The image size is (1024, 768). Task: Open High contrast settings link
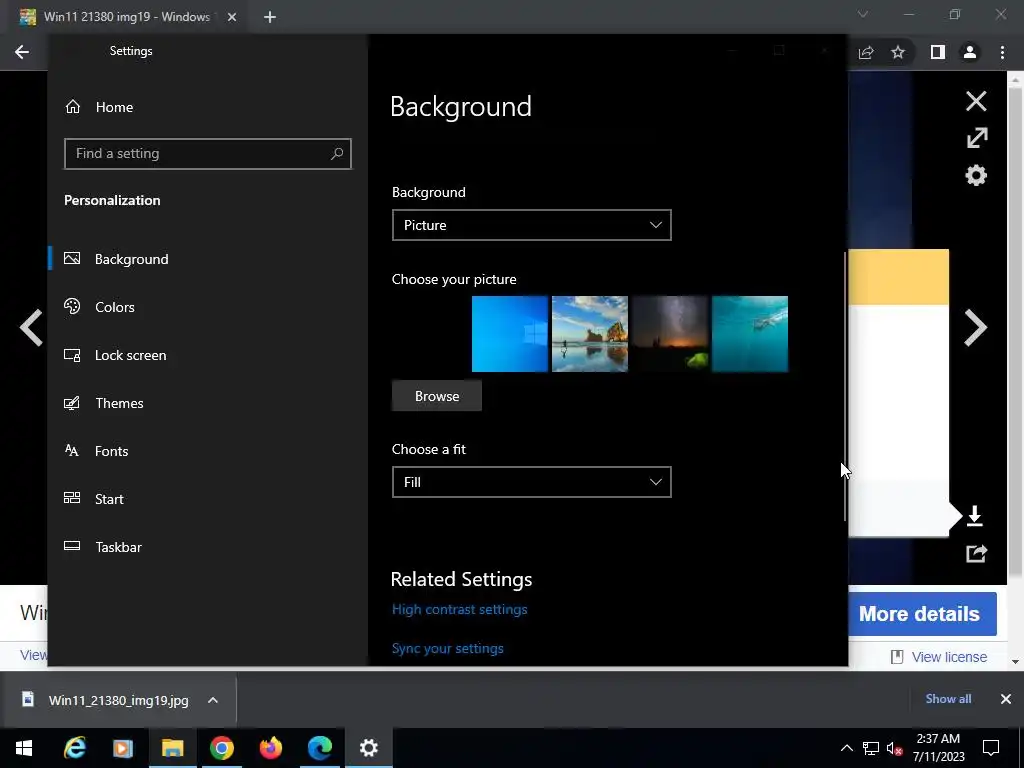(x=460, y=609)
